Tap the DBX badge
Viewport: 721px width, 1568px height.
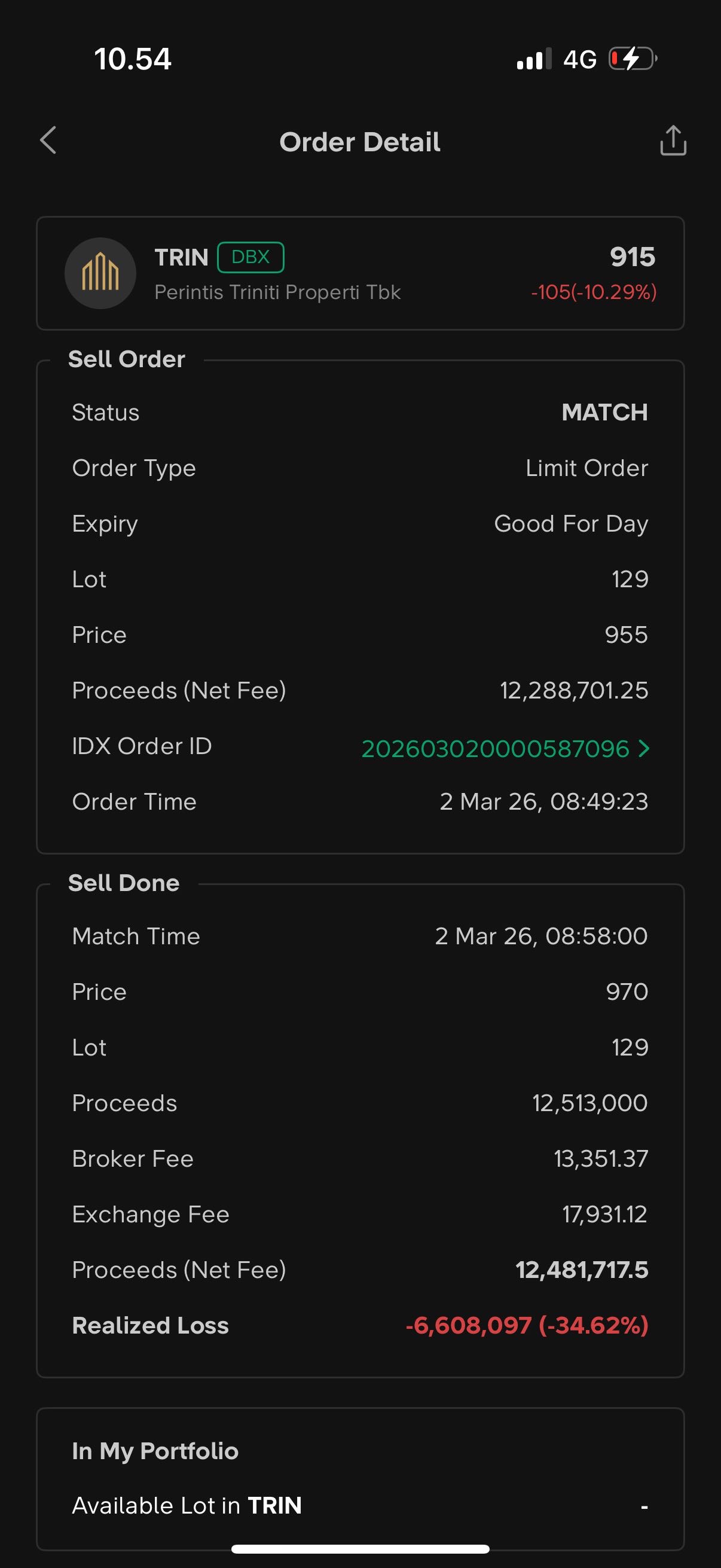click(x=250, y=257)
